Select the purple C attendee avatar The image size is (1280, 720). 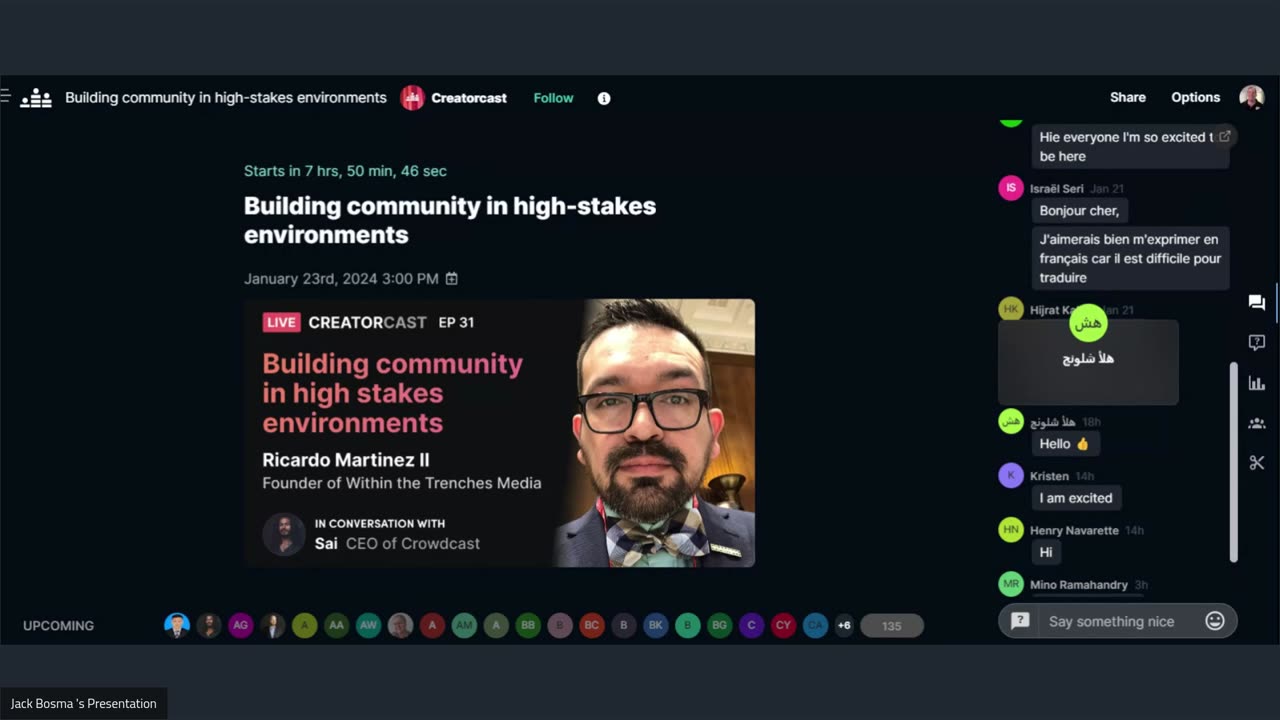tap(752, 626)
